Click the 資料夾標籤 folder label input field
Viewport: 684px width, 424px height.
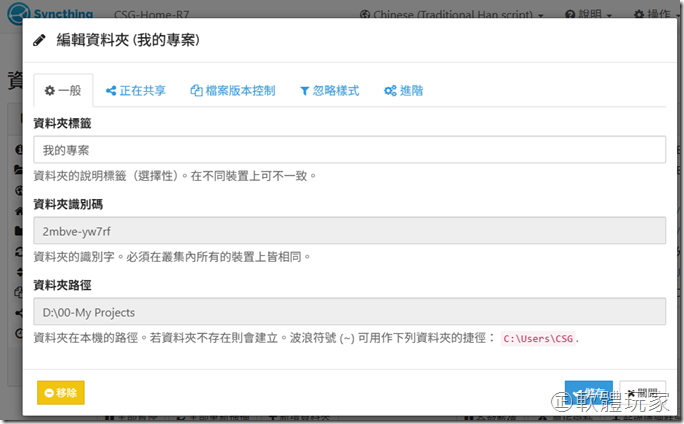pyautogui.click(x=350, y=150)
